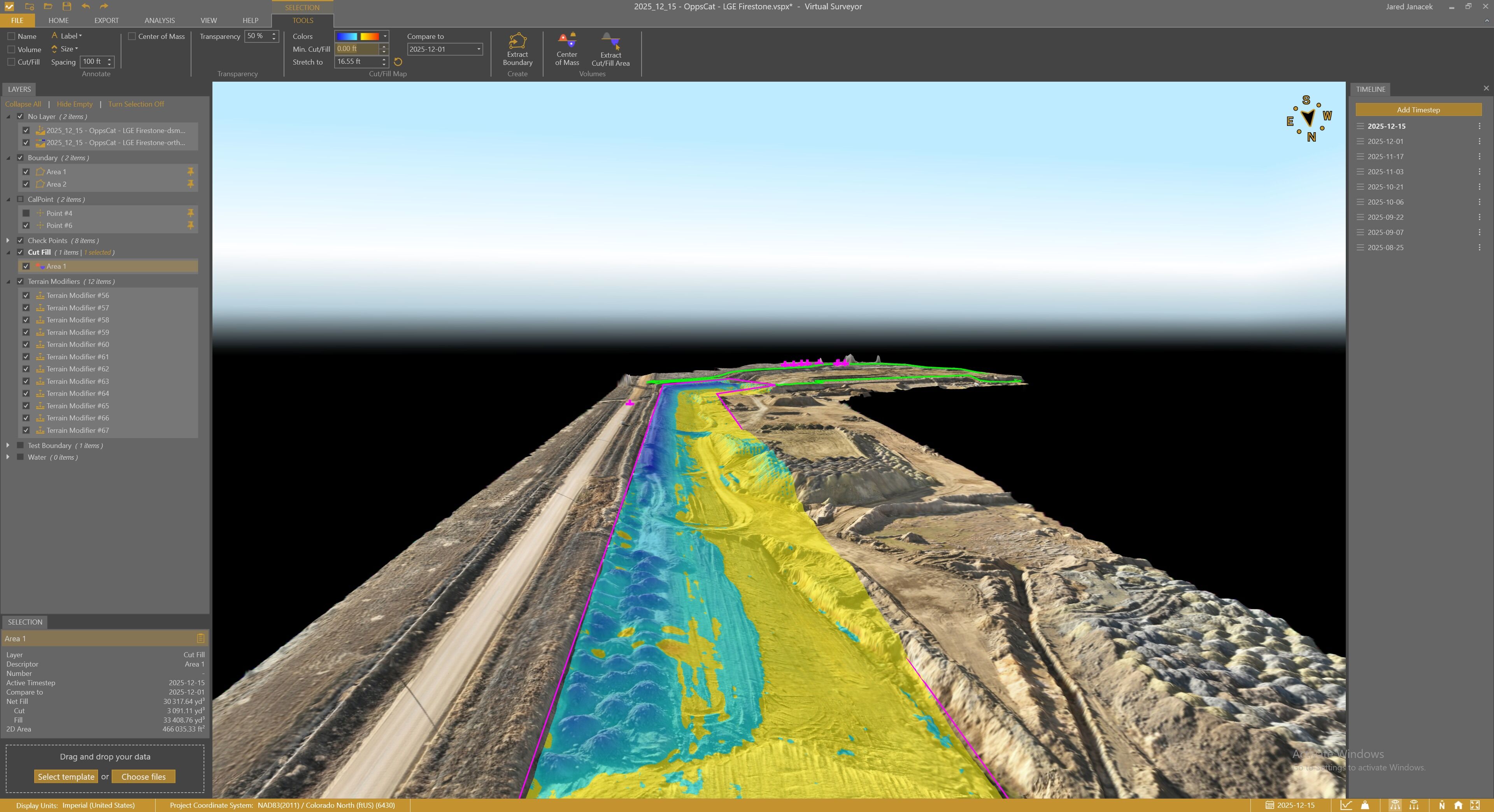Select perspective view eye icon
The width and height of the screenshot is (1494, 812).
tap(1395, 805)
